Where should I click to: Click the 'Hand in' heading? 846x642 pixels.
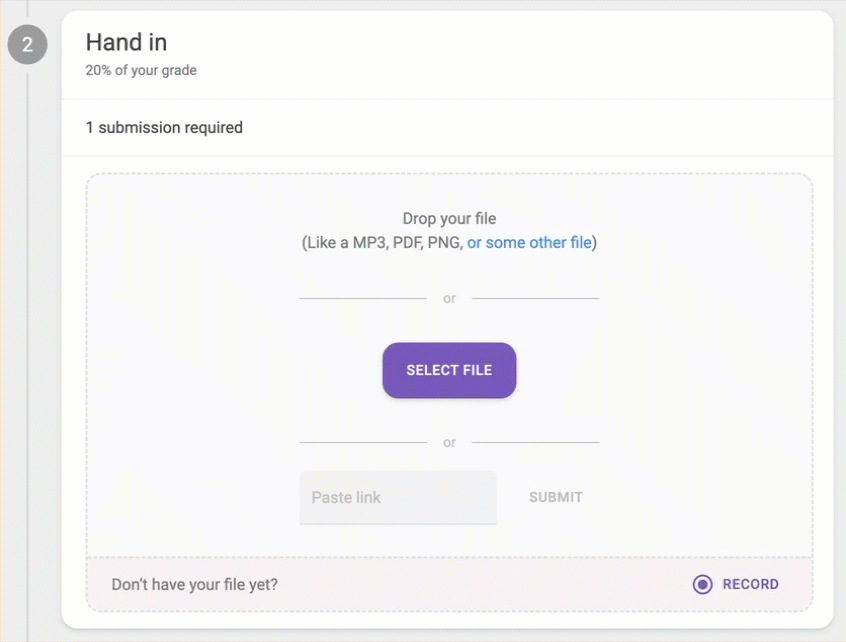(126, 42)
